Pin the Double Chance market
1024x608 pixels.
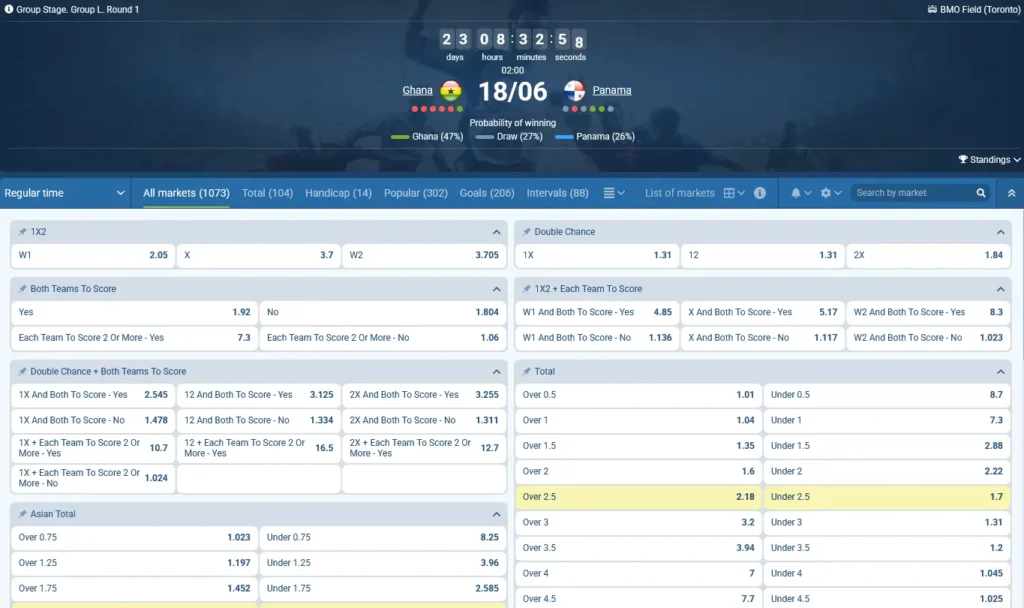point(526,232)
